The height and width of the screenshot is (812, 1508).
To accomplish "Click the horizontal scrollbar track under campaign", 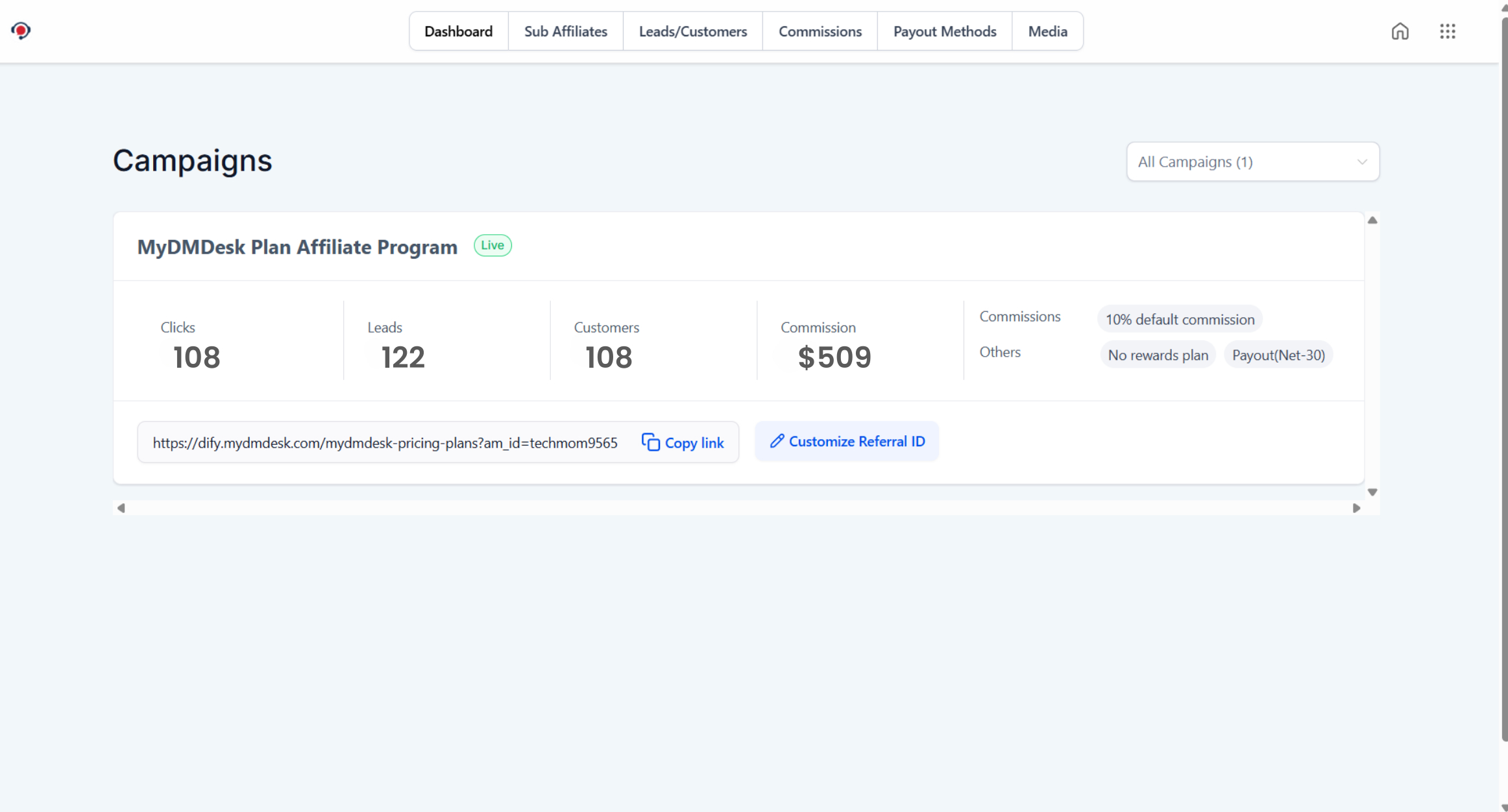I will pyautogui.click(x=738, y=508).
